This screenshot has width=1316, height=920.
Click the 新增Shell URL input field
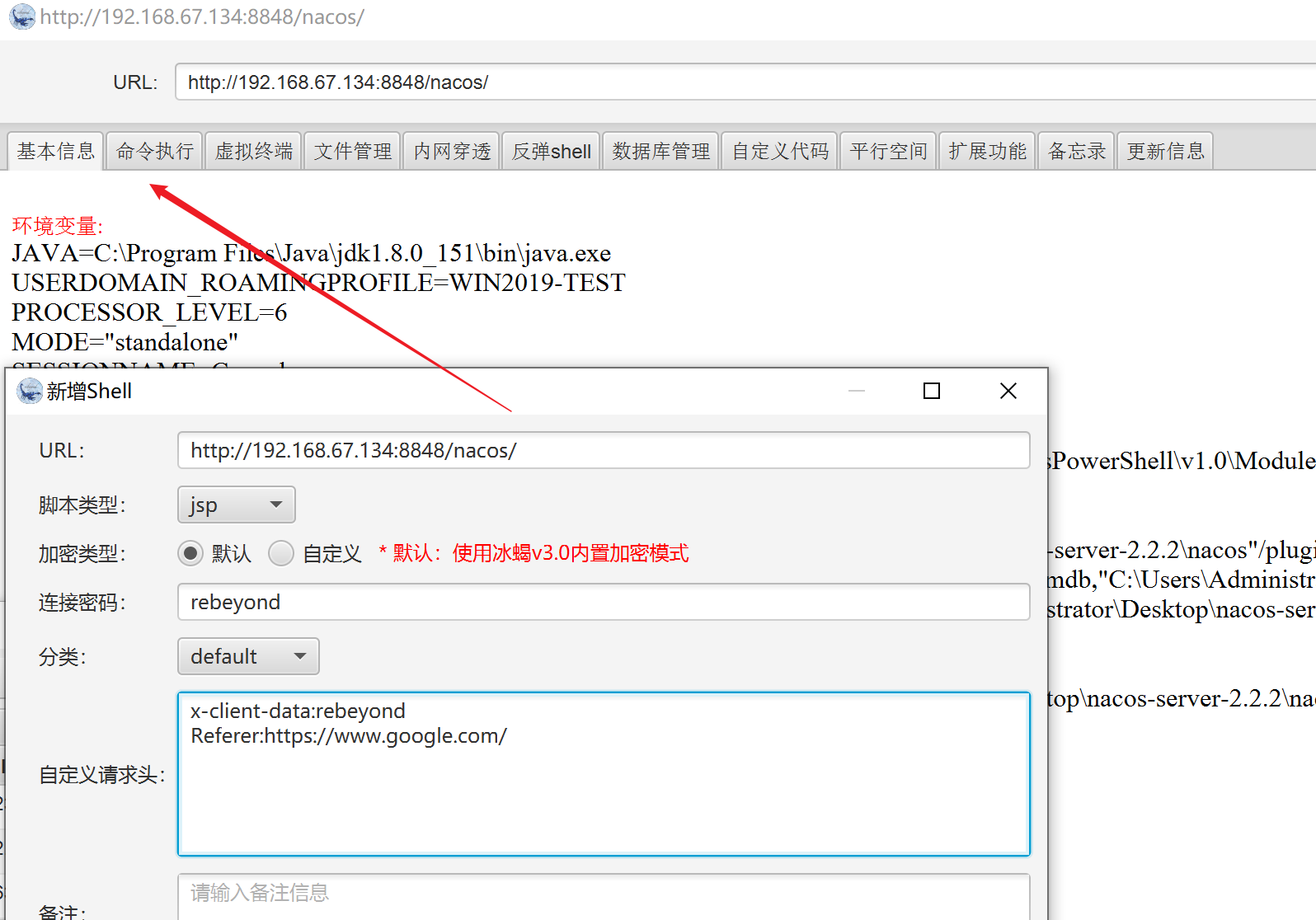click(604, 450)
